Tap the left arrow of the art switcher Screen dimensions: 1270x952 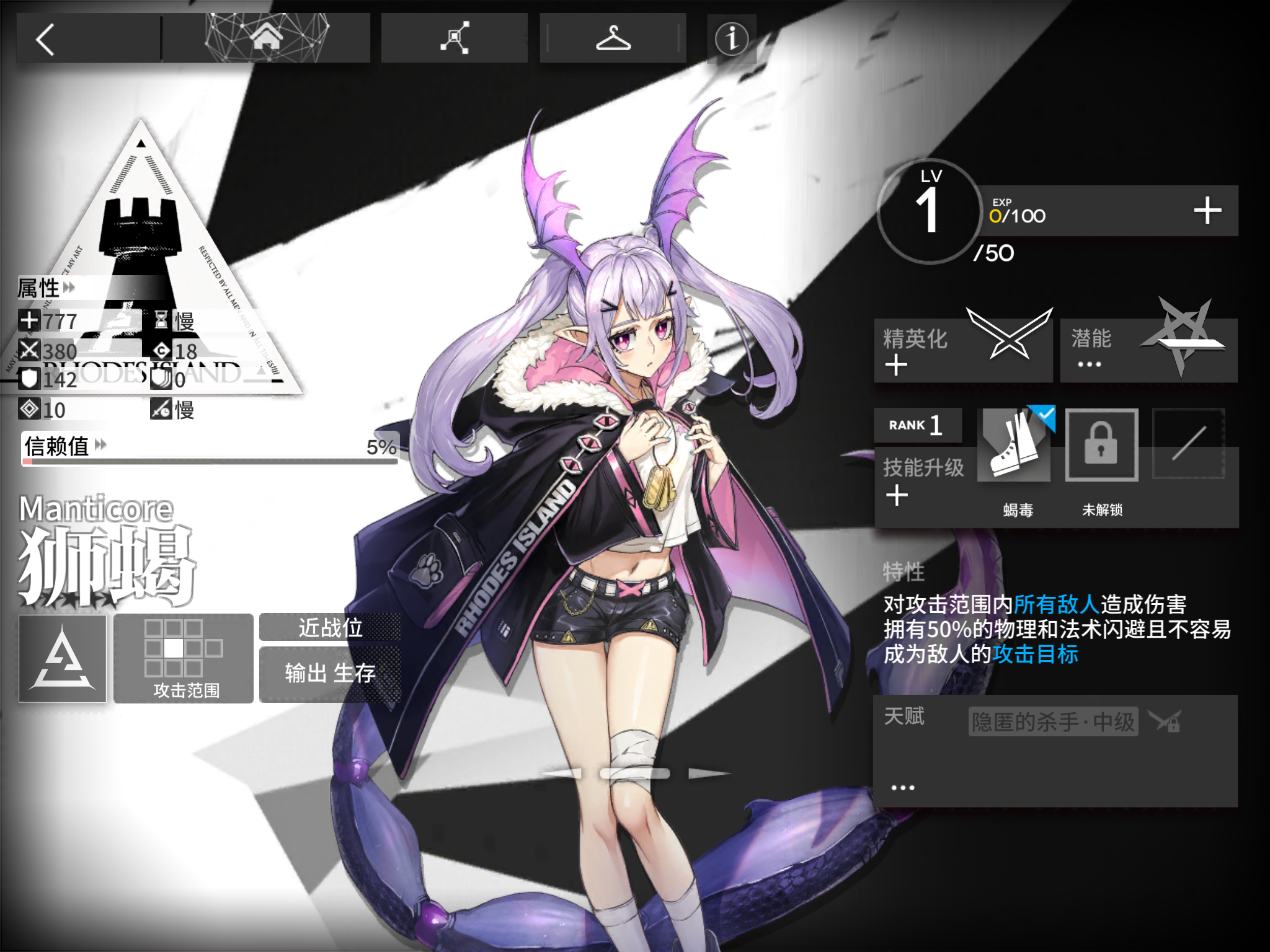pos(561,773)
